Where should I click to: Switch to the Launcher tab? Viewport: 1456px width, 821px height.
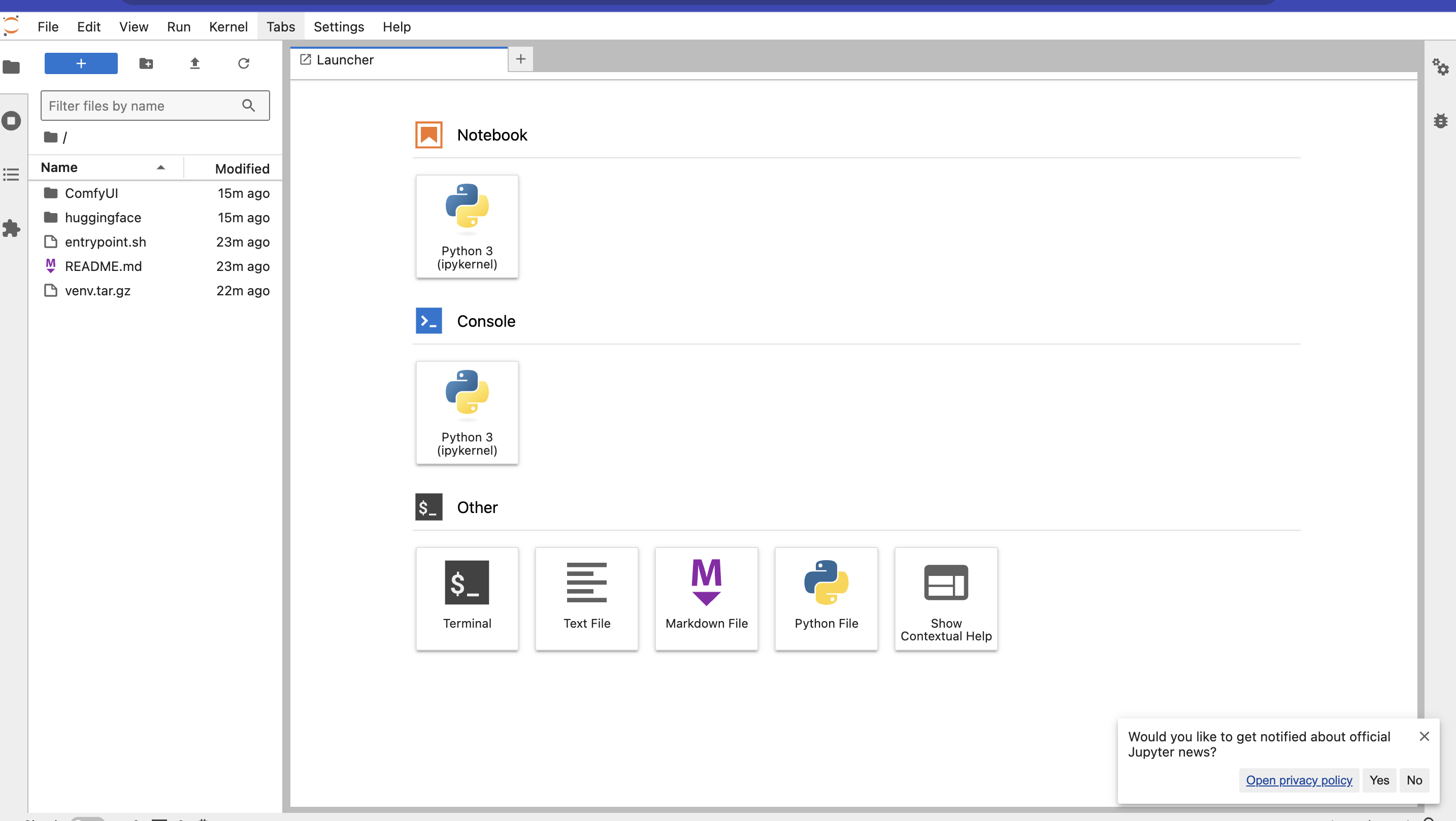tap(345, 60)
